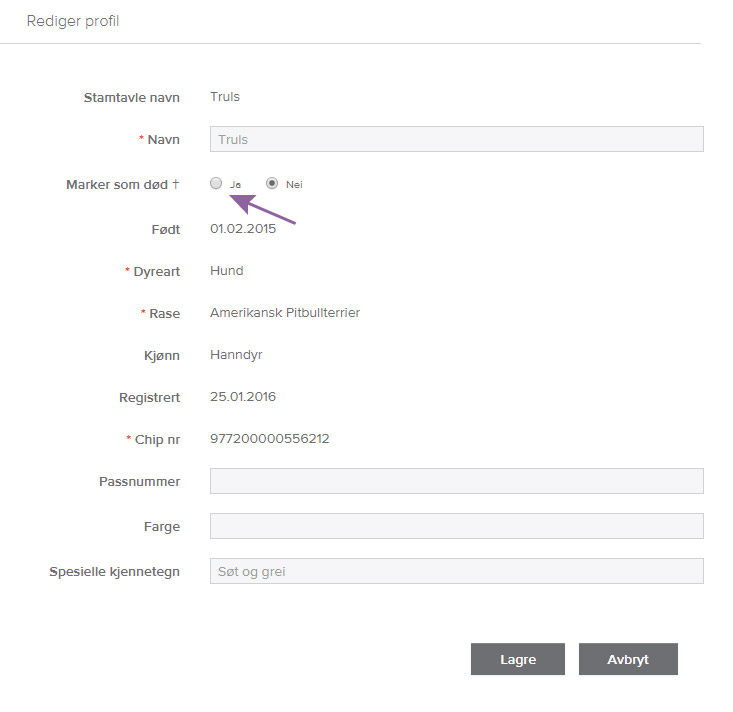Click the Navn input field containing Truls
Screen dimensions: 733x712
pos(456,140)
